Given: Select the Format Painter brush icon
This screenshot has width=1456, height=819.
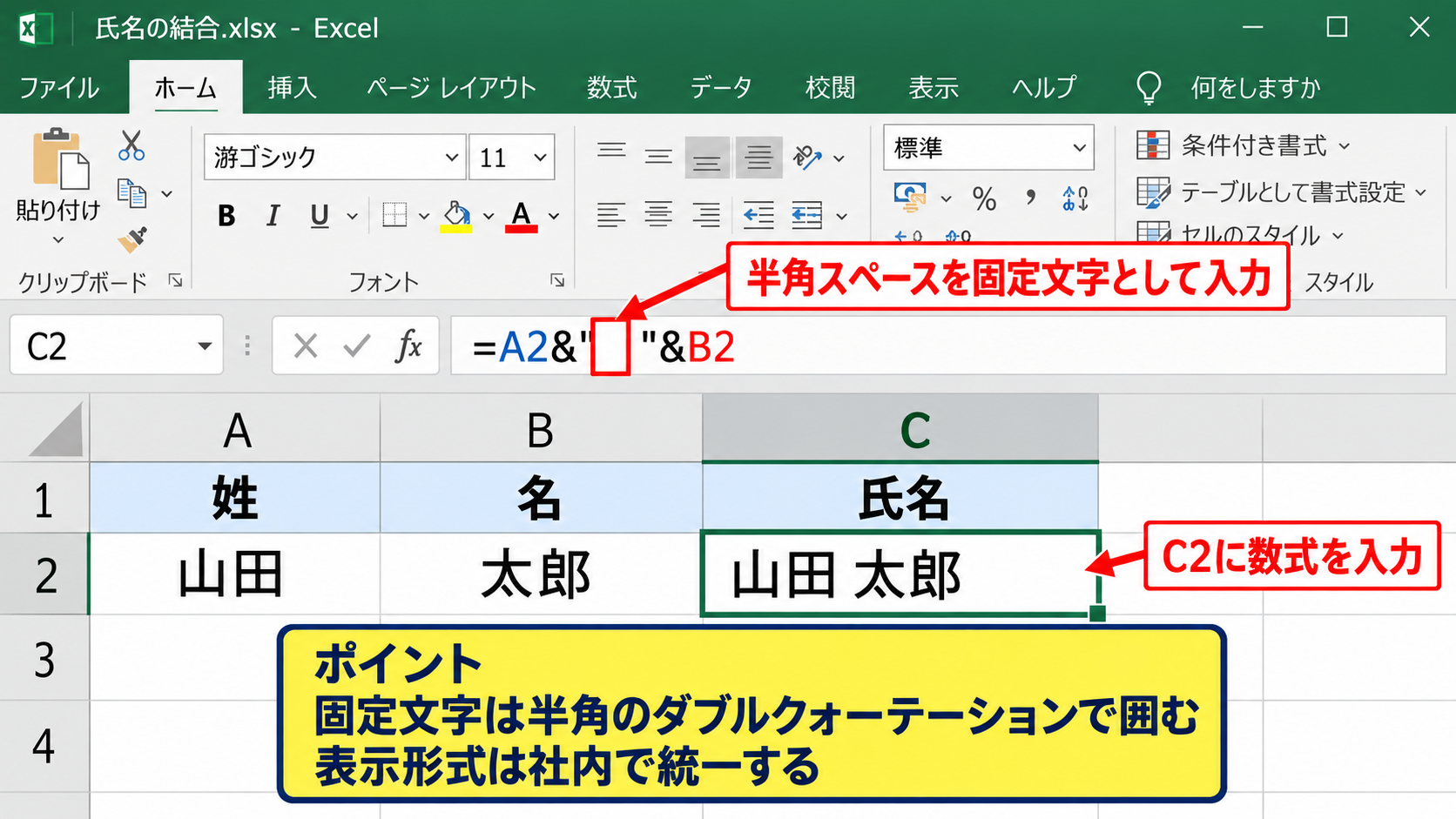Looking at the screenshot, I should [x=132, y=238].
